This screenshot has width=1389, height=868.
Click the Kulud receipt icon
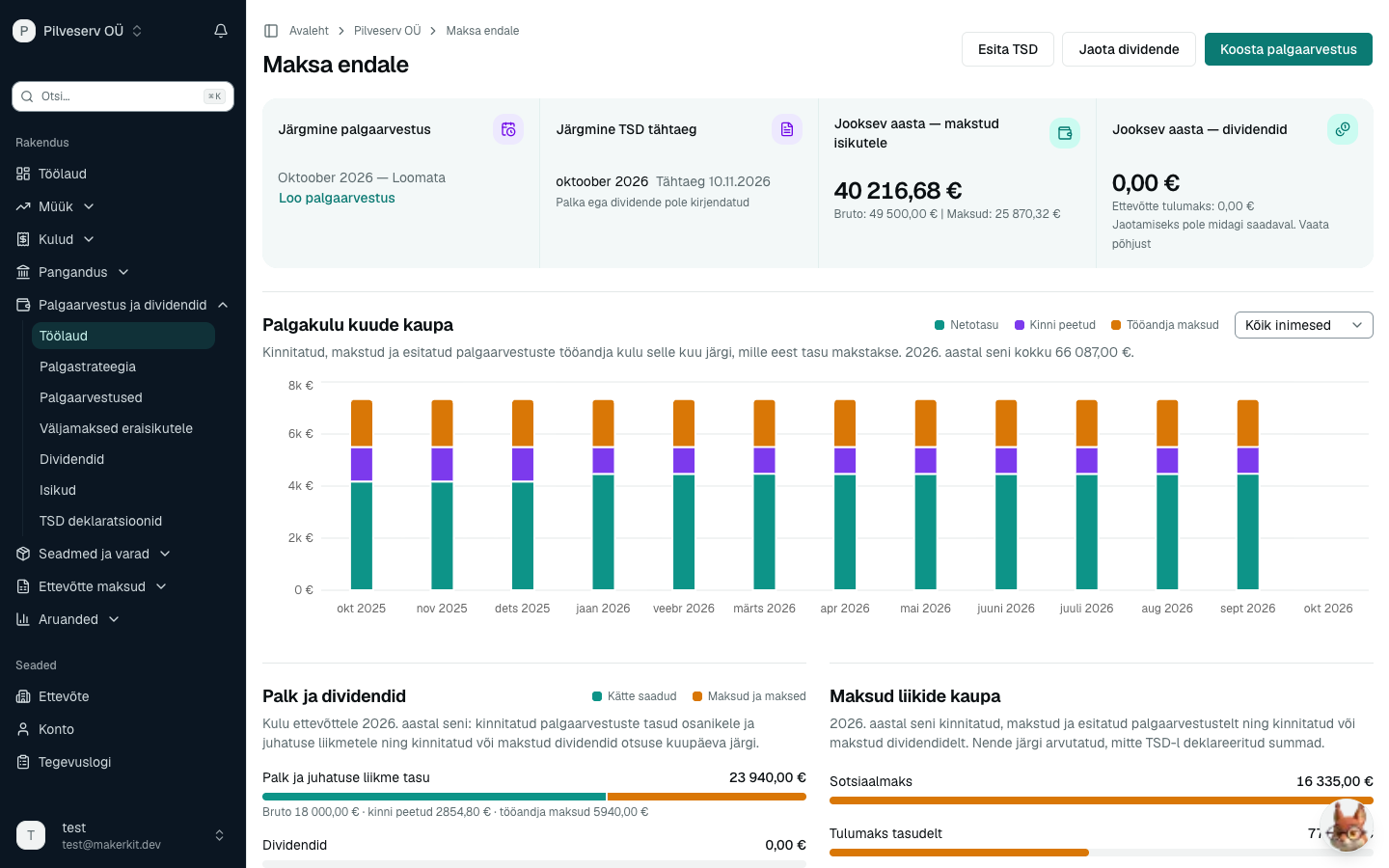(x=23, y=239)
